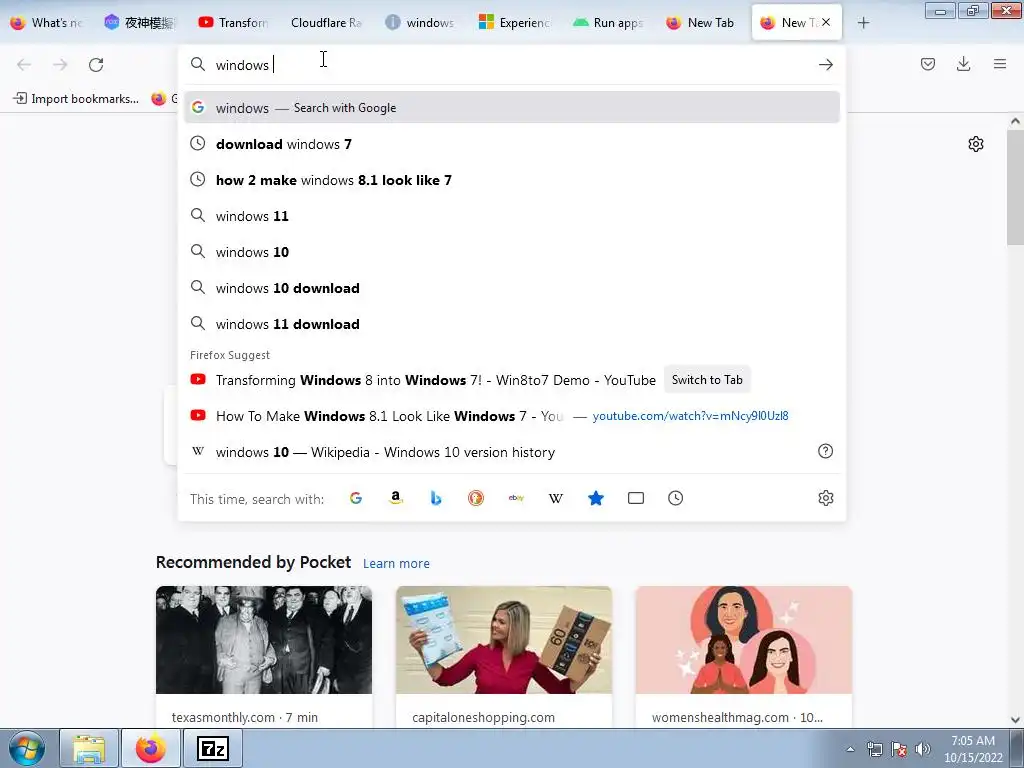Viewport: 1024px width, 768px height.
Task: Switch to the 夜神模擬 tab
Action: 141,23
